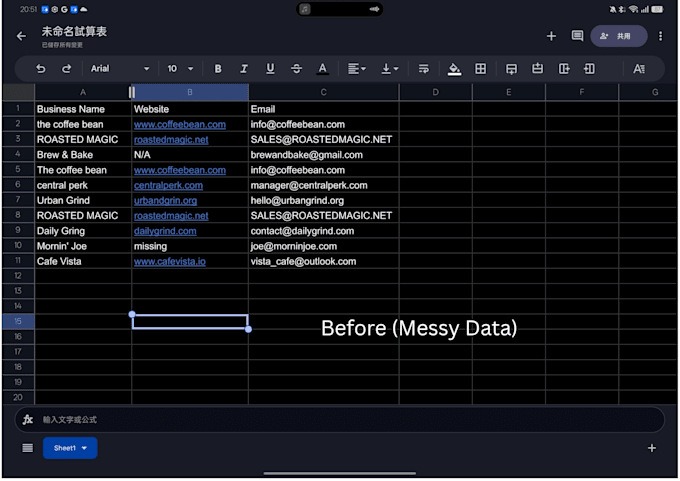Tap the back arrow icon

[21, 36]
